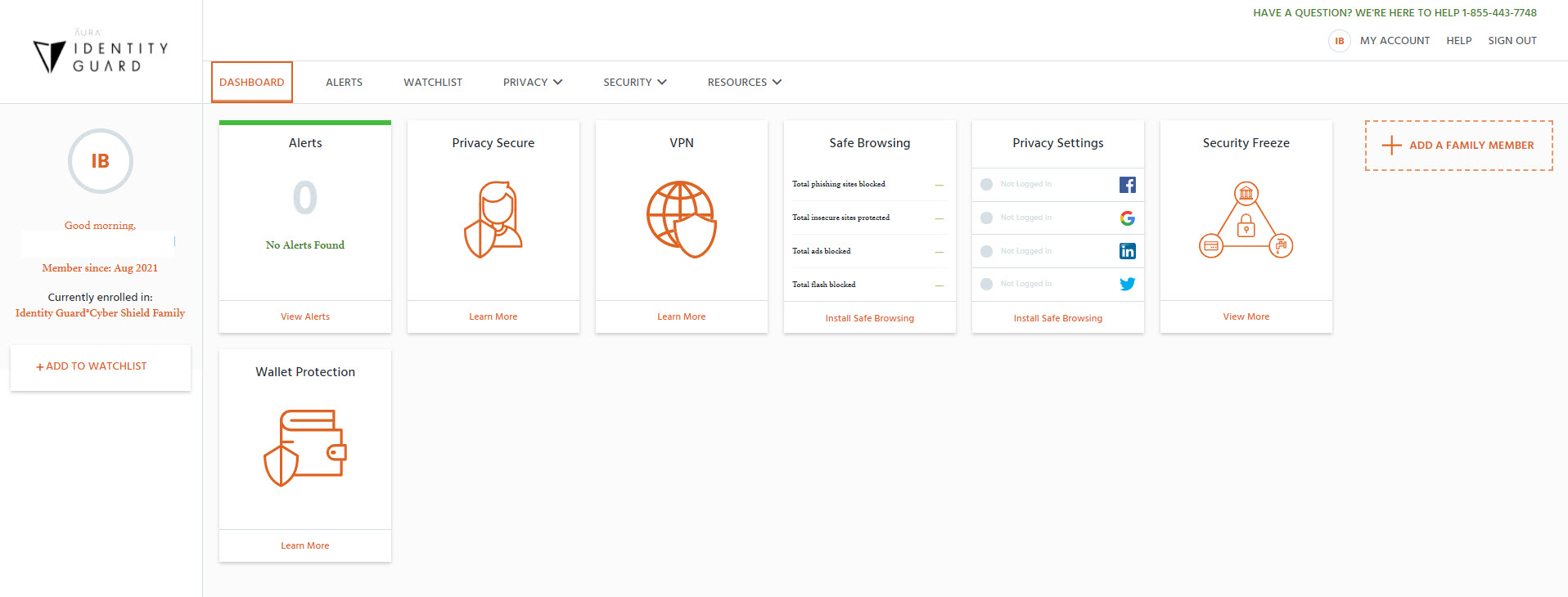
Task: Toggle the Facebook Not Logged In radio
Action: (x=986, y=185)
